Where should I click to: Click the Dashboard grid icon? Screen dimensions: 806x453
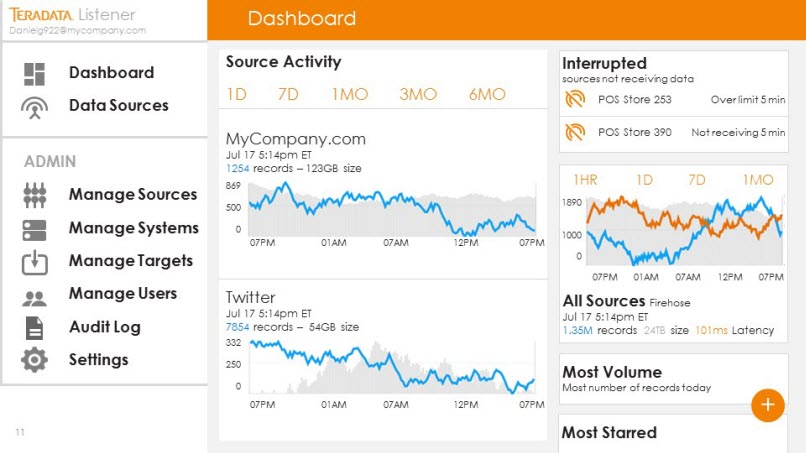[35, 73]
